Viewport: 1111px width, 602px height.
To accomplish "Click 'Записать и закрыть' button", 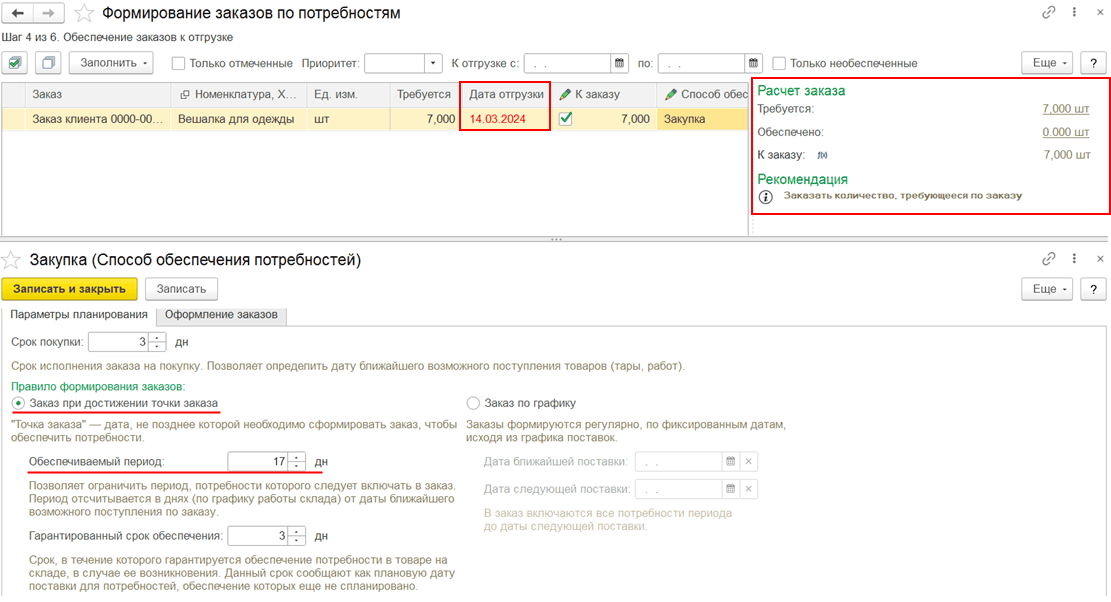I will (x=69, y=289).
